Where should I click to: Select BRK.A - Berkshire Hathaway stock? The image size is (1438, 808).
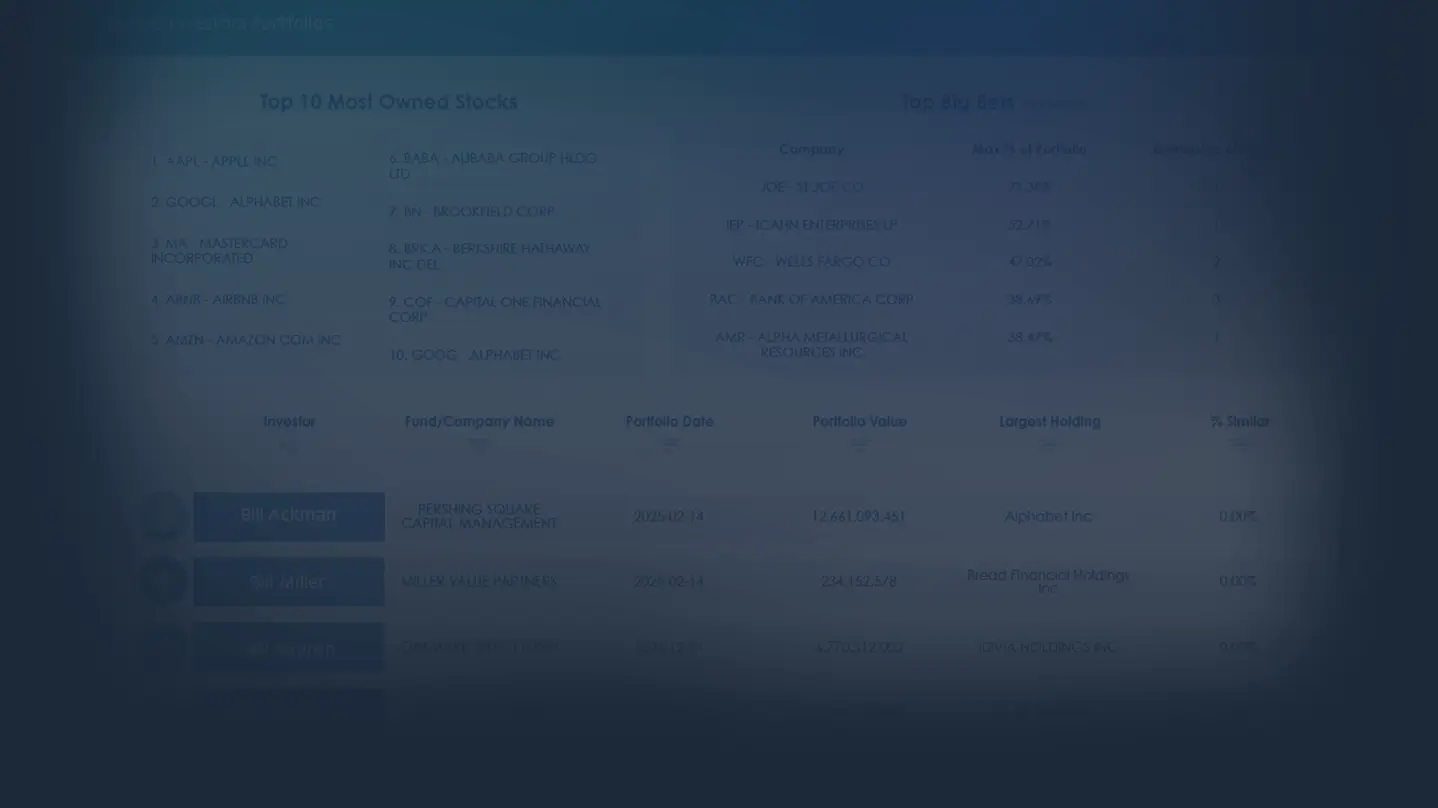coord(490,256)
